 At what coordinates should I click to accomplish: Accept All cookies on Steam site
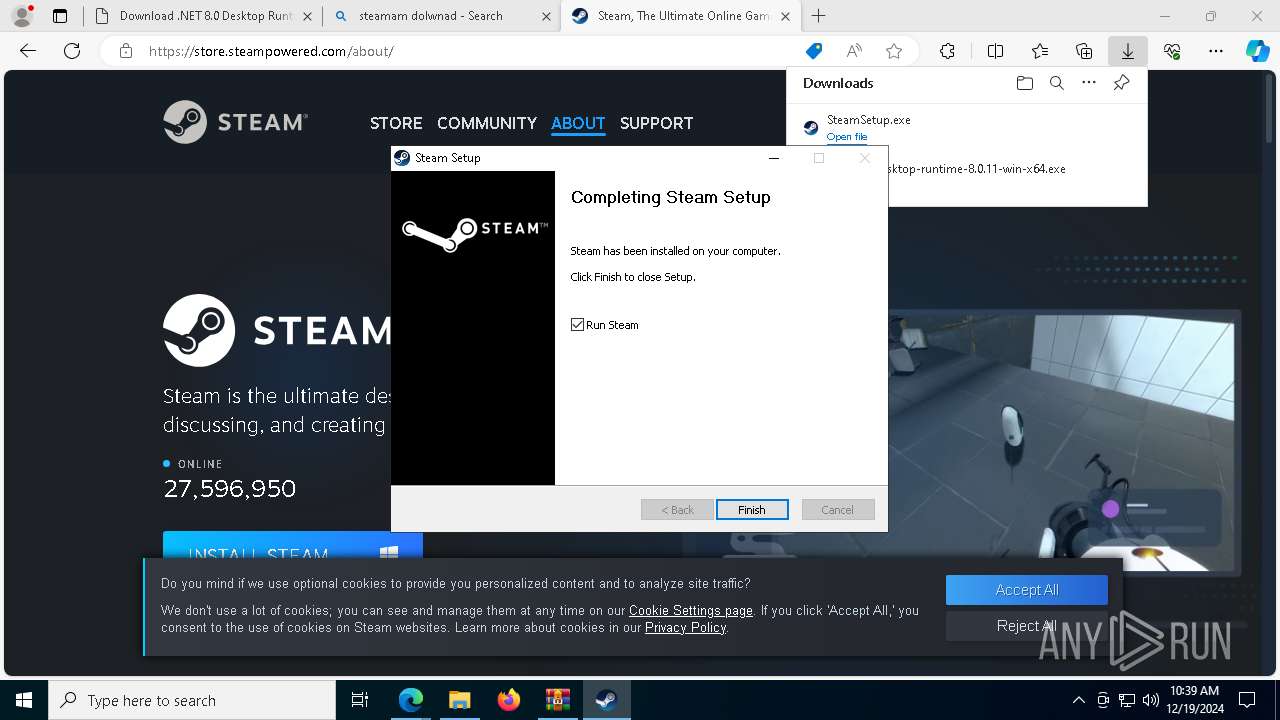click(1027, 590)
